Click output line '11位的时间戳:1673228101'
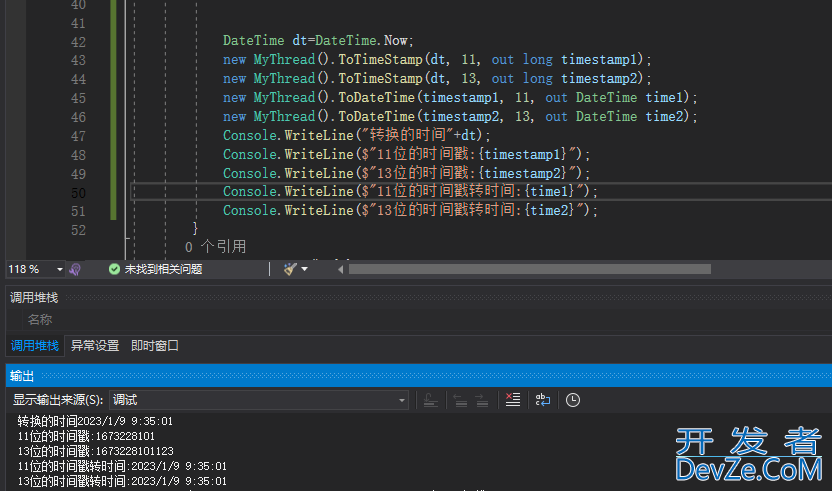This screenshot has height=491, width=832. tap(86, 436)
